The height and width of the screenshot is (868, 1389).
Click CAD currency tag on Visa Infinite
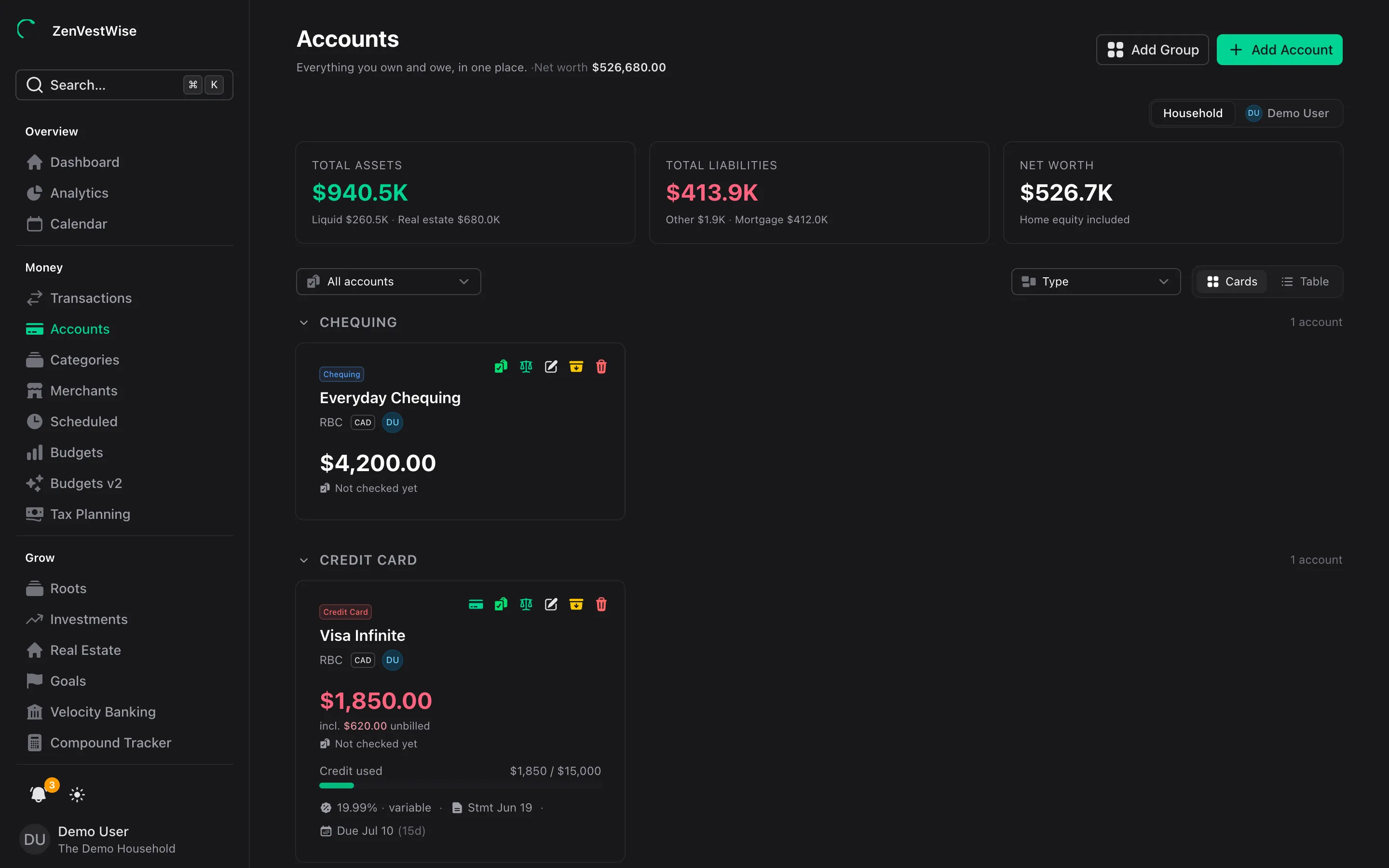pyautogui.click(x=363, y=660)
